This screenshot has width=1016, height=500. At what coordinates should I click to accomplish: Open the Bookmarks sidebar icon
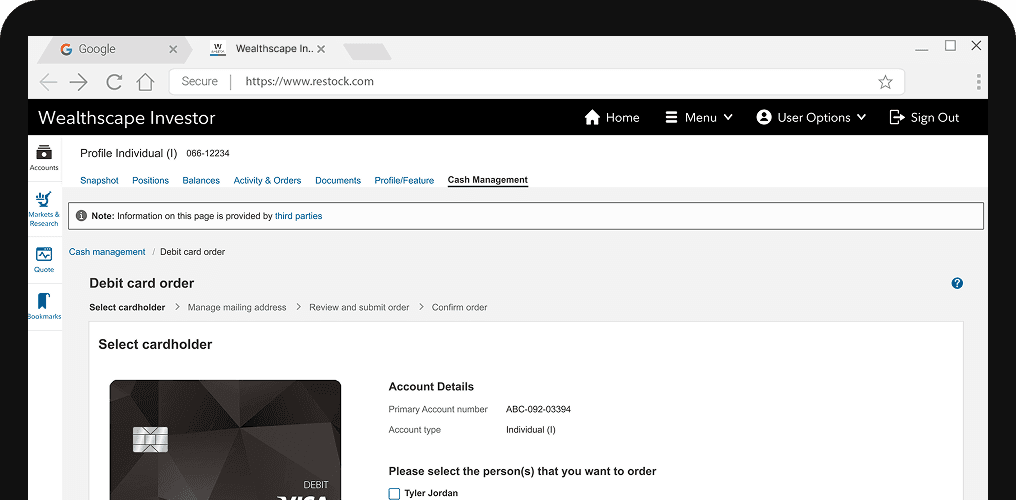click(44, 307)
